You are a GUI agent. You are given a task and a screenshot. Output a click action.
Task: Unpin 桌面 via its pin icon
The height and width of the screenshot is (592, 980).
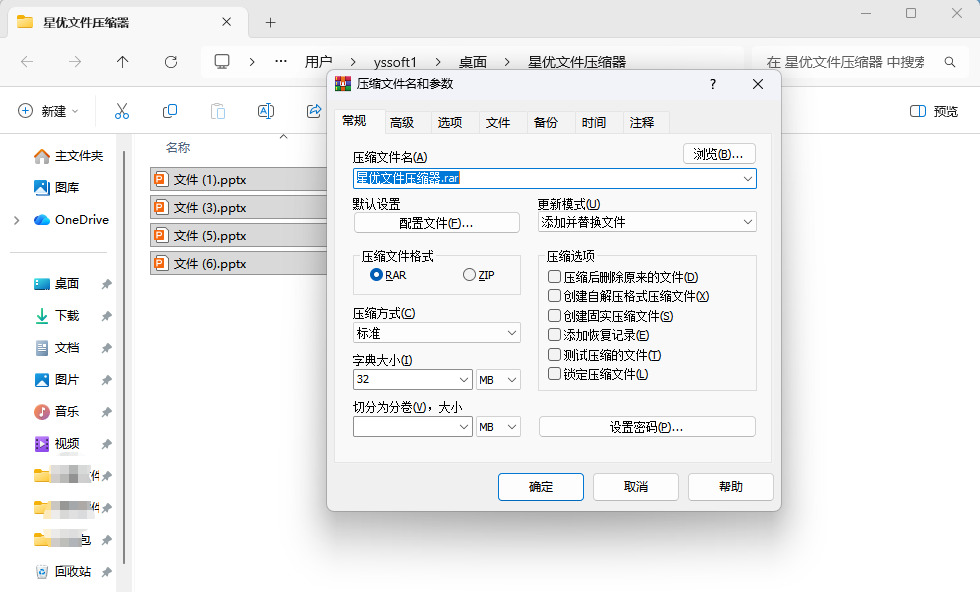106,284
